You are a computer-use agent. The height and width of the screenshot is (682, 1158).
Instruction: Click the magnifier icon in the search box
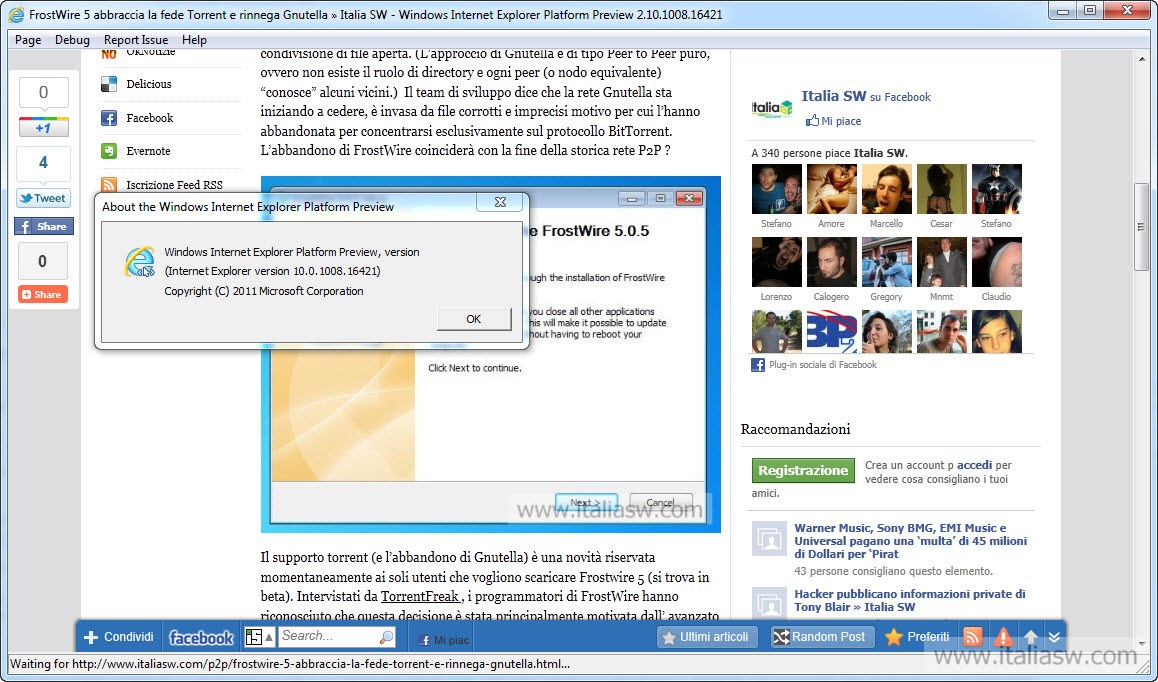[386, 637]
